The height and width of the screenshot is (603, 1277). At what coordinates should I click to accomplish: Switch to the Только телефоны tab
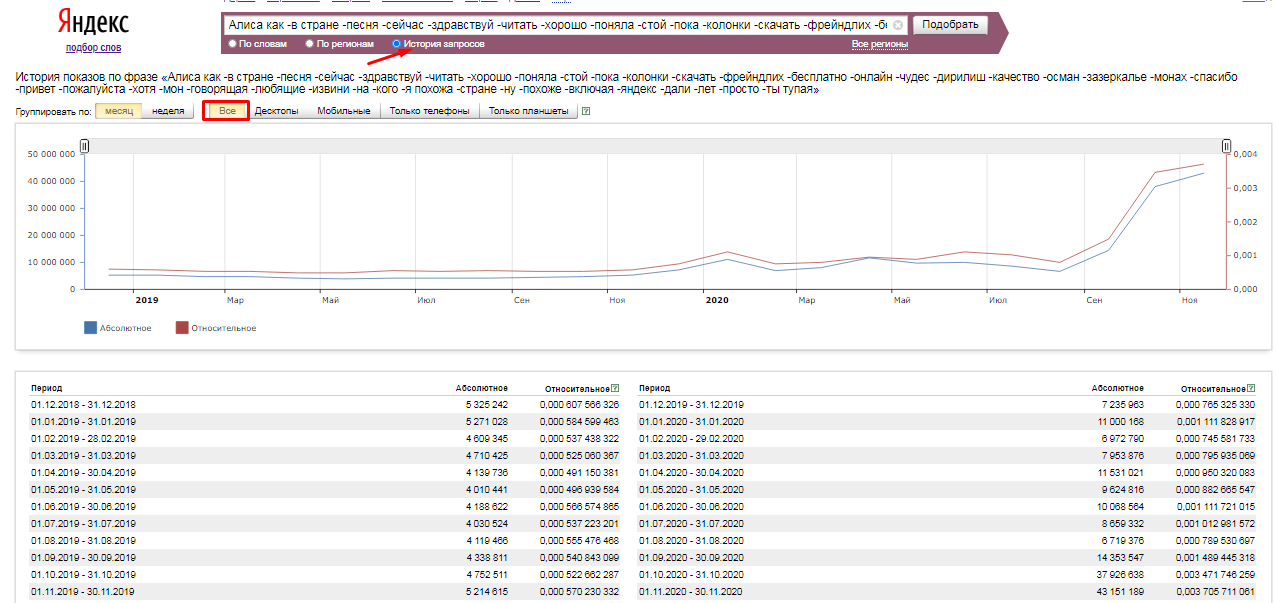(429, 111)
